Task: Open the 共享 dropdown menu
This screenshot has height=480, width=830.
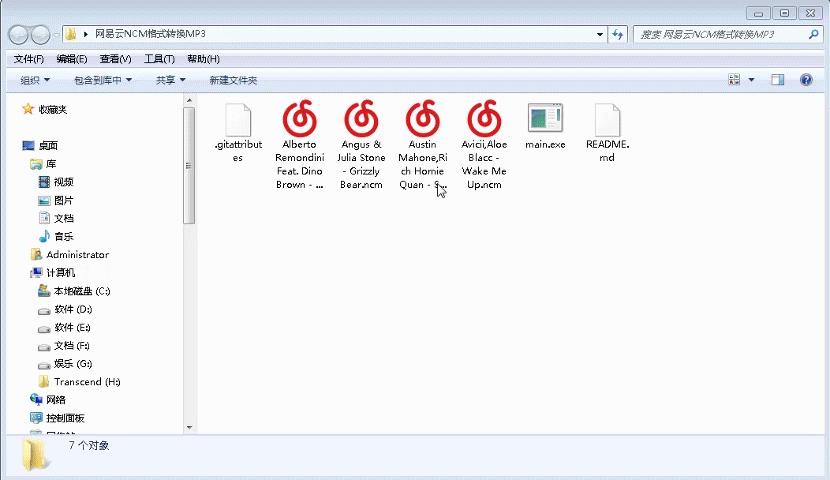Action: click(x=170, y=80)
